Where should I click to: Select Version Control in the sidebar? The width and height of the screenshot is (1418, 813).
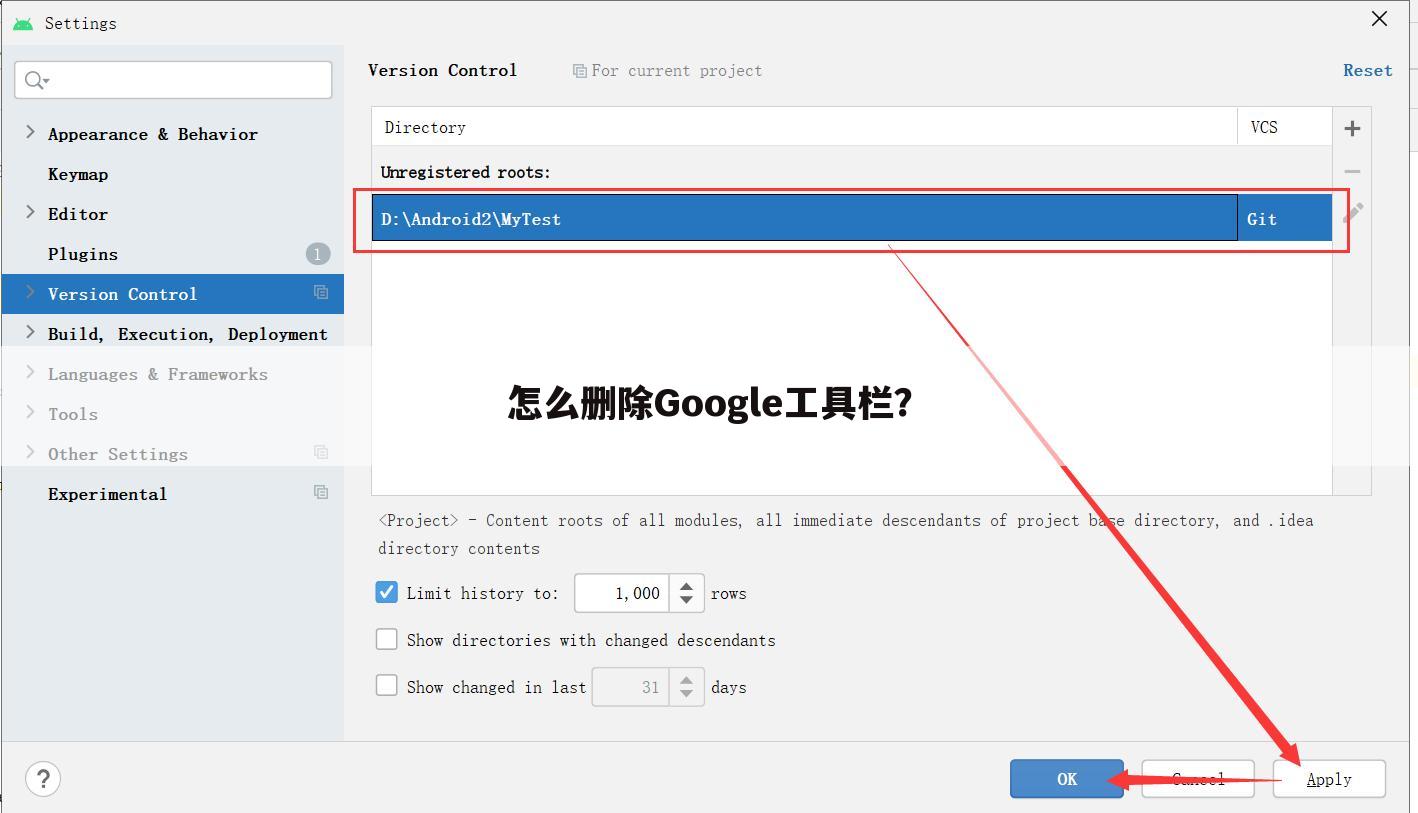click(x=172, y=294)
